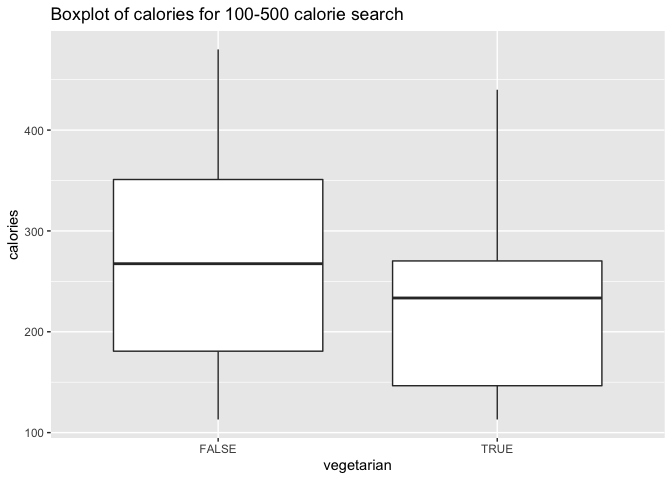This screenshot has height=480, width=672.
Task: Click the vegetarian x-axis title
Action: coord(357,465)
